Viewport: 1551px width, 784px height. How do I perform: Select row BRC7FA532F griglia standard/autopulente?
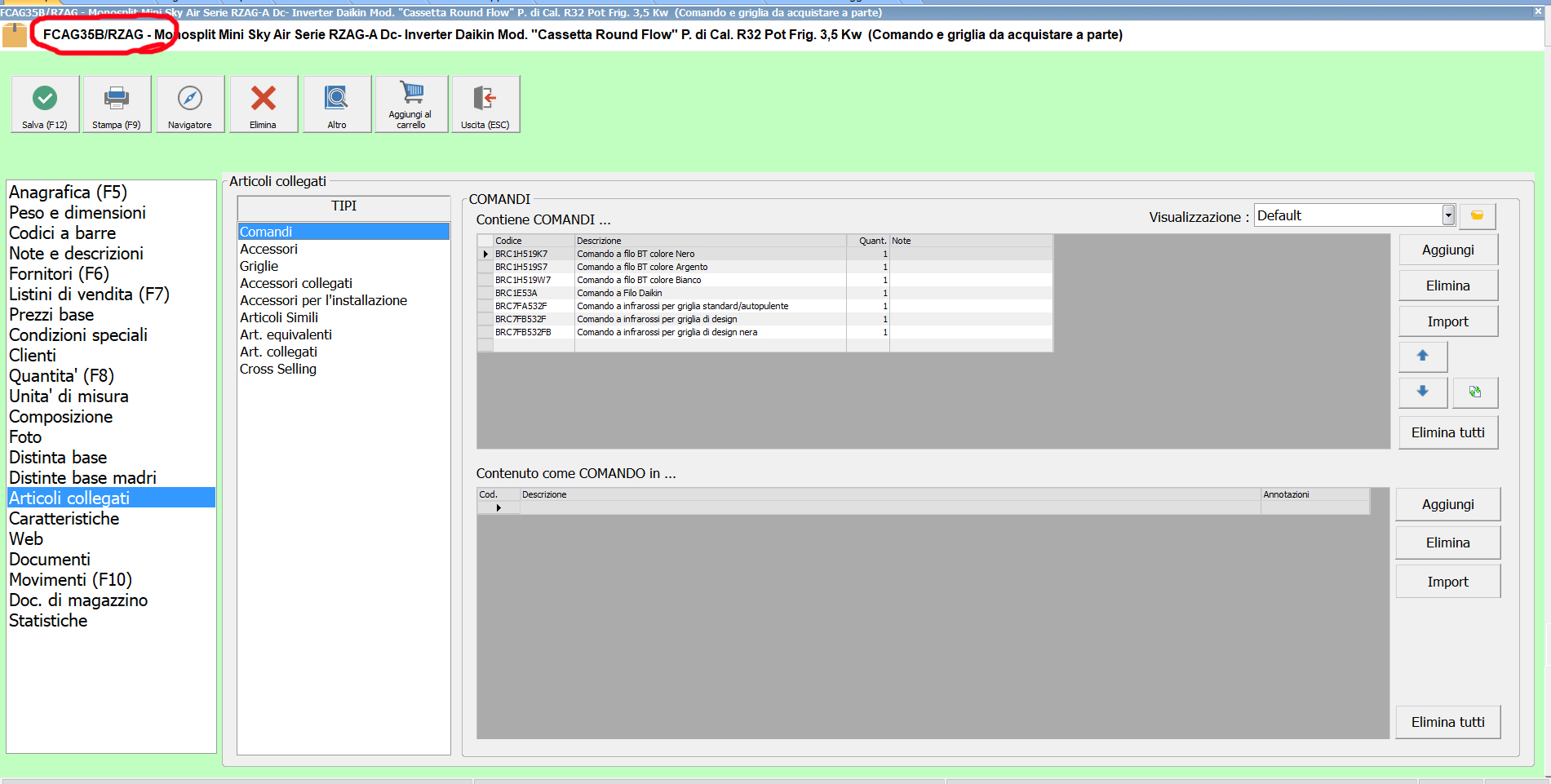point(764,306)
